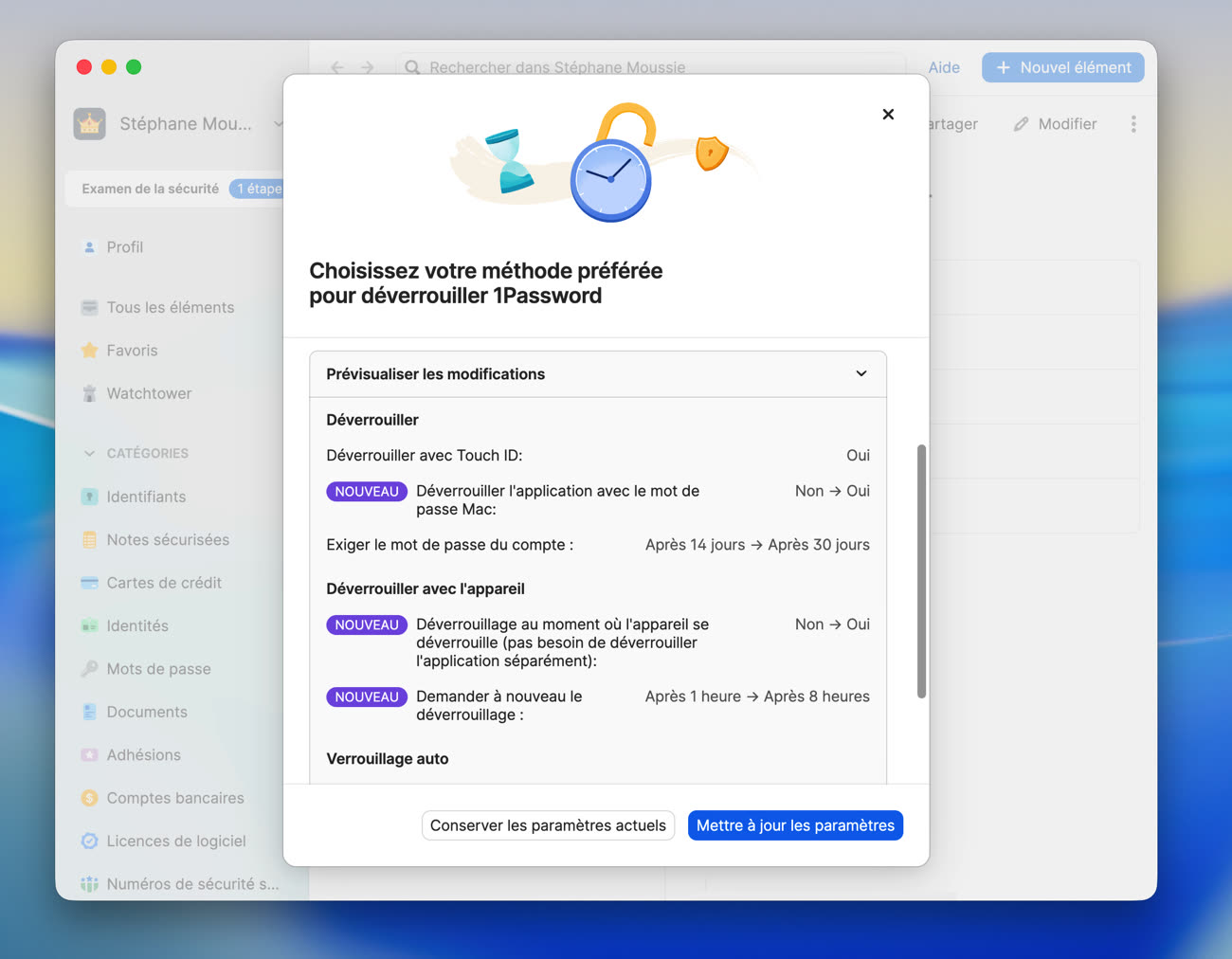Select the Favoris star icon
The width and height of the screenshot is (1232, 959).
click(x=90, y=351)
